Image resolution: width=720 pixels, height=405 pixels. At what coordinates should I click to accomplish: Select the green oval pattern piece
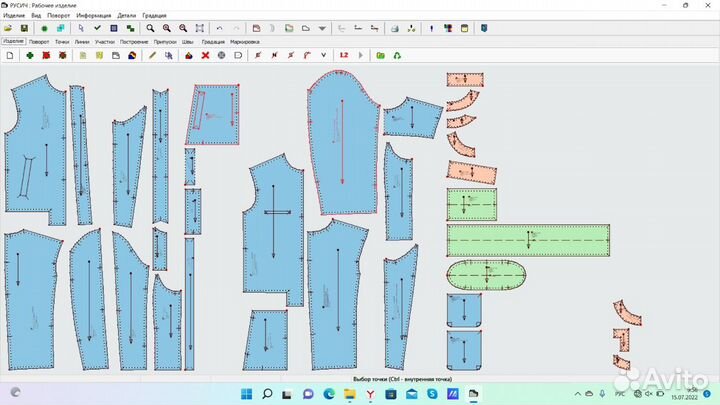pyautogui.click(x=486, y=275)
